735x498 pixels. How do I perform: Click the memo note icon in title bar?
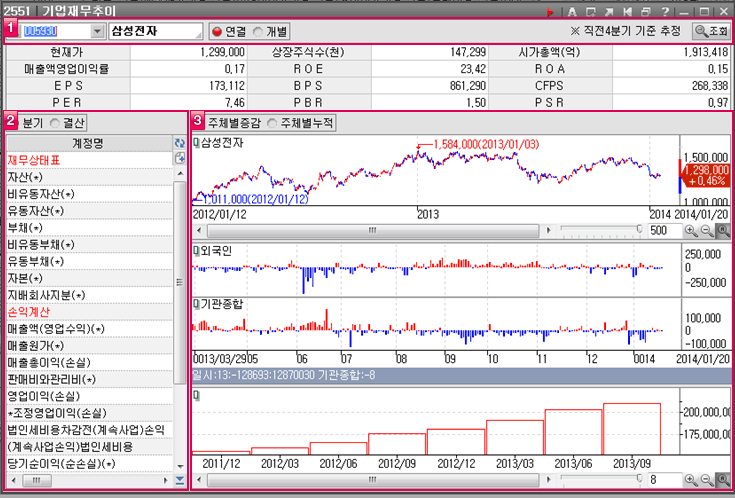pyautogui.click(x=591, y=12)
